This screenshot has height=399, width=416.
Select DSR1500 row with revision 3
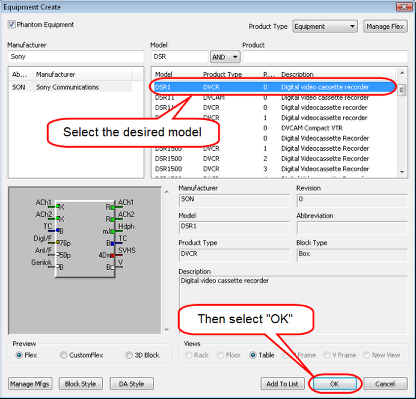point(275,169)
